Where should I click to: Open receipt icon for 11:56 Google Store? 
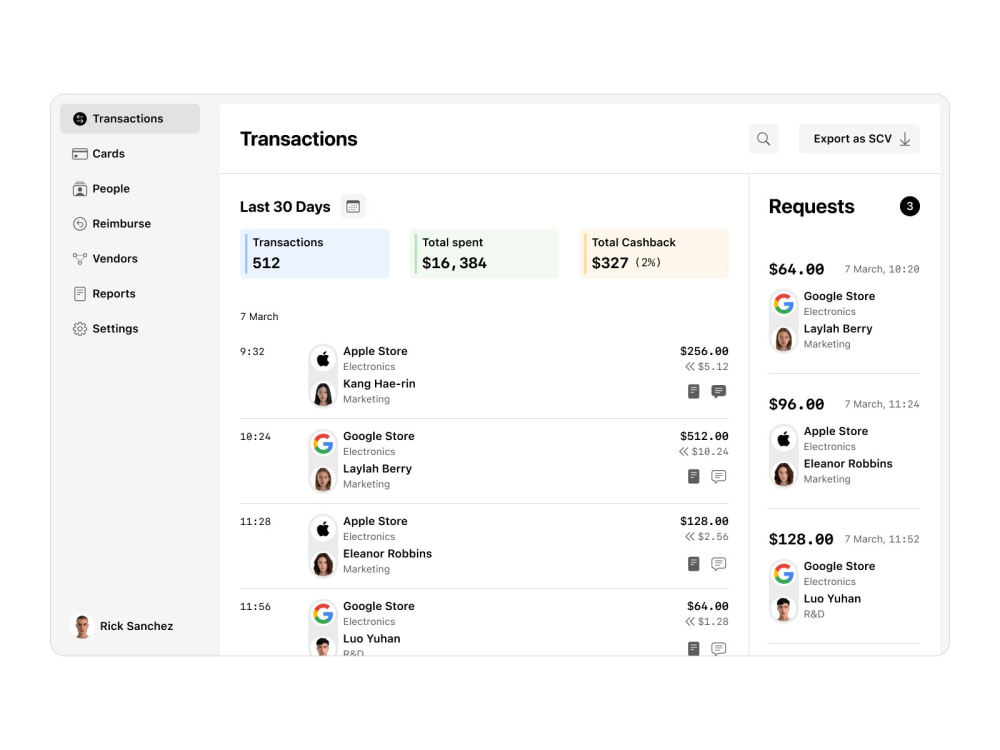694,648
